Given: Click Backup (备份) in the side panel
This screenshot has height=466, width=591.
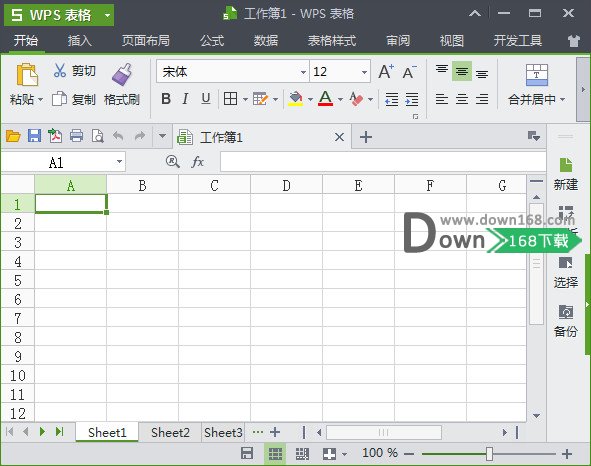Looking at the screenshot, I should 565,321.
